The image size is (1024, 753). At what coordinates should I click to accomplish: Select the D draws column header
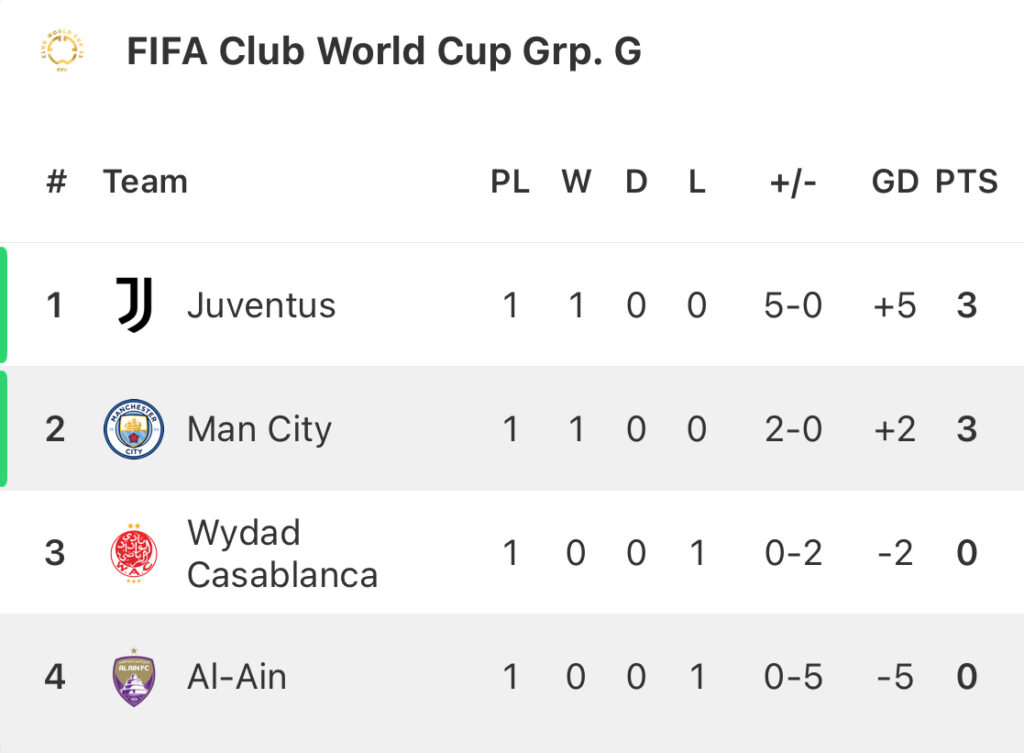(x=636, y=182)
